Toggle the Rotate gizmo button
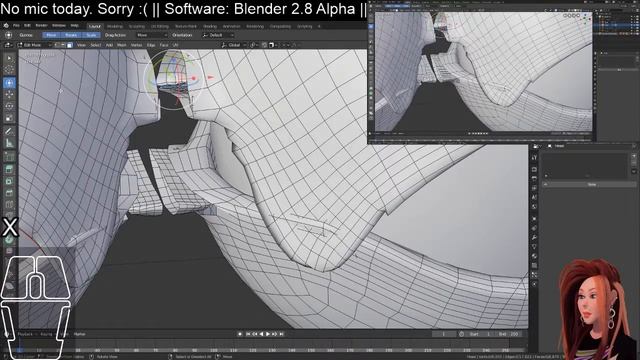 tap(71, 35)
